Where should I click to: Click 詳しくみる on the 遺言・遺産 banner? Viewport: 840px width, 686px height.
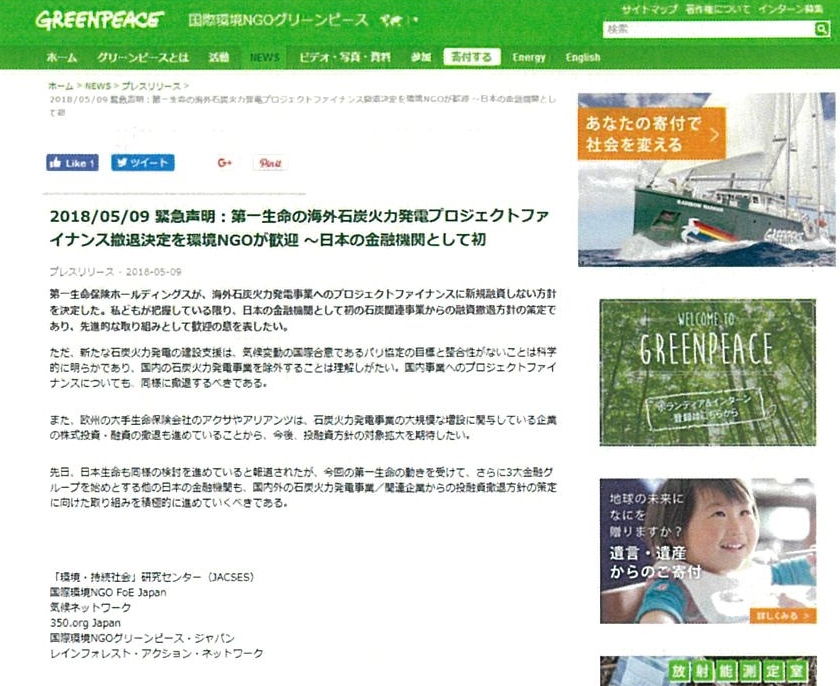pos(783,616)
